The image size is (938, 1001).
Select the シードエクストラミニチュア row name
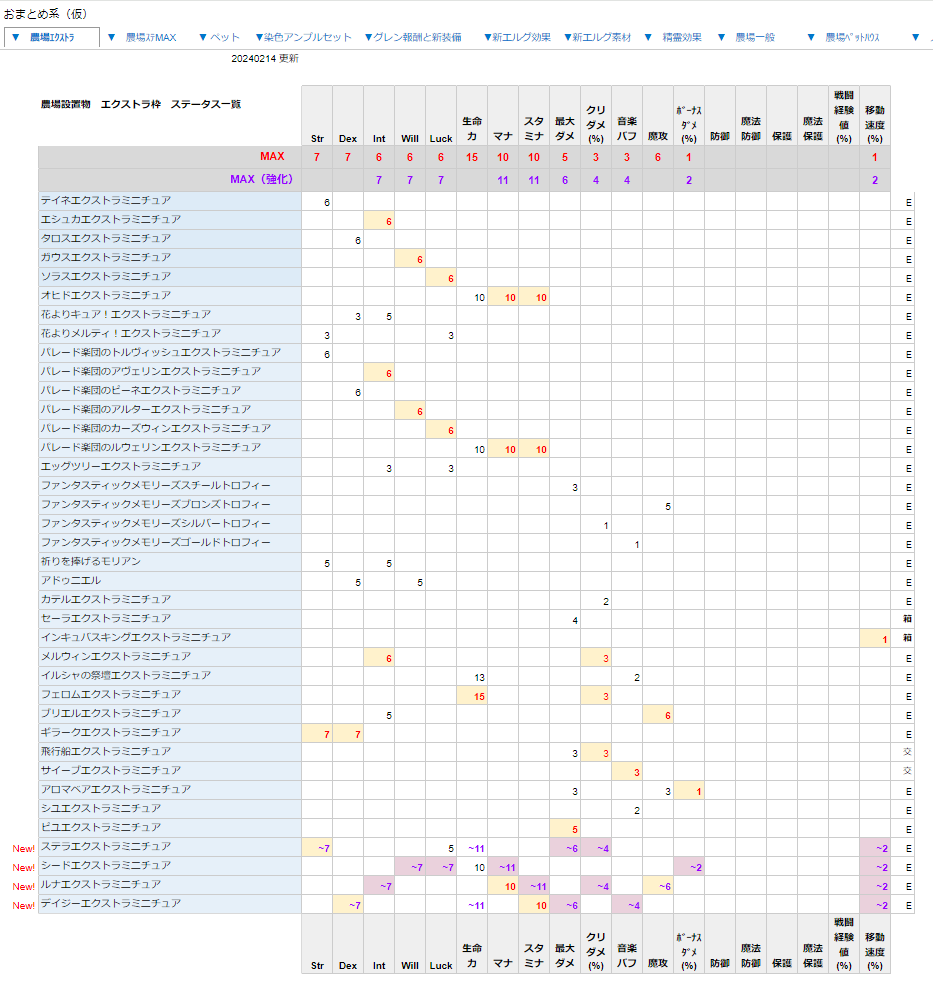[x=106, y=866]
